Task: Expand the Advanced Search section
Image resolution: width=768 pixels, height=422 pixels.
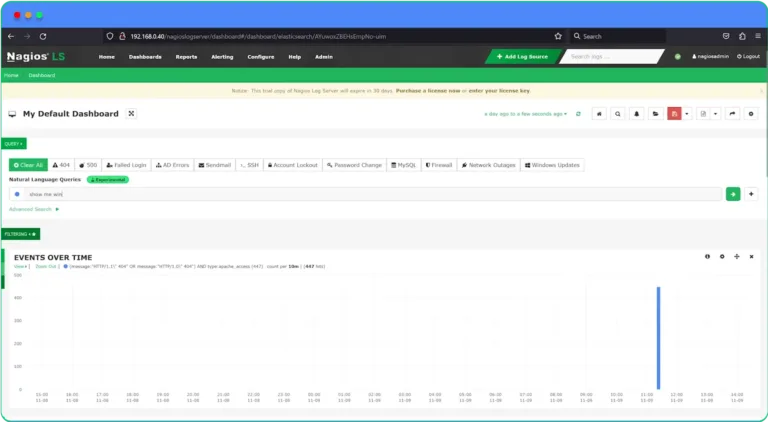Action: click(x=34, y=209)
